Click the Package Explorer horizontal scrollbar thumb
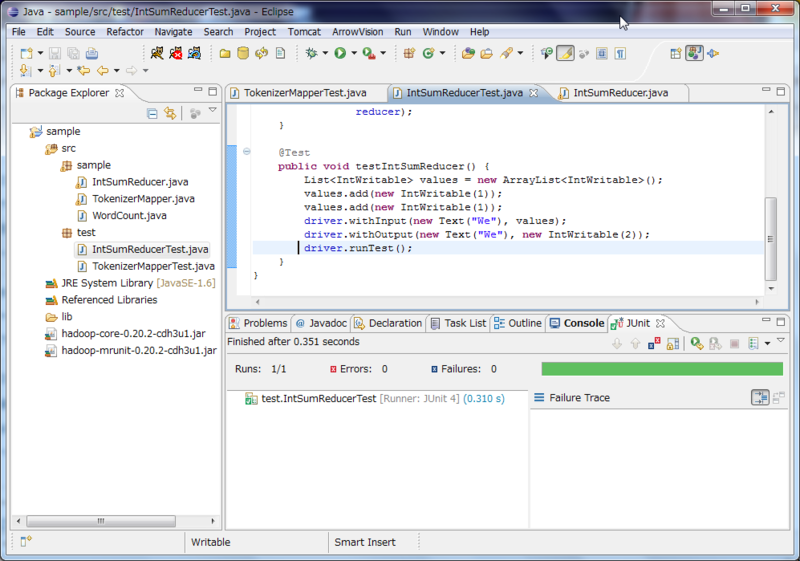This screenshot has height=561, width=800. (101, 521)
